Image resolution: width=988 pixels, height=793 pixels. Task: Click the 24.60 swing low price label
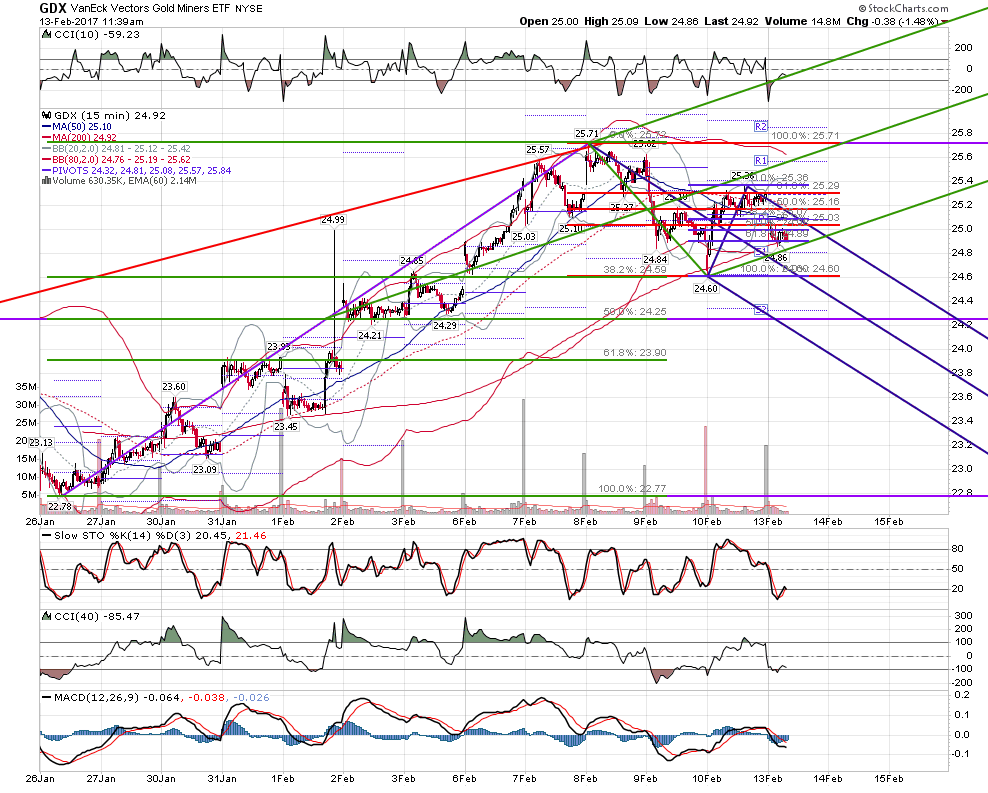[x=706, y=288]
